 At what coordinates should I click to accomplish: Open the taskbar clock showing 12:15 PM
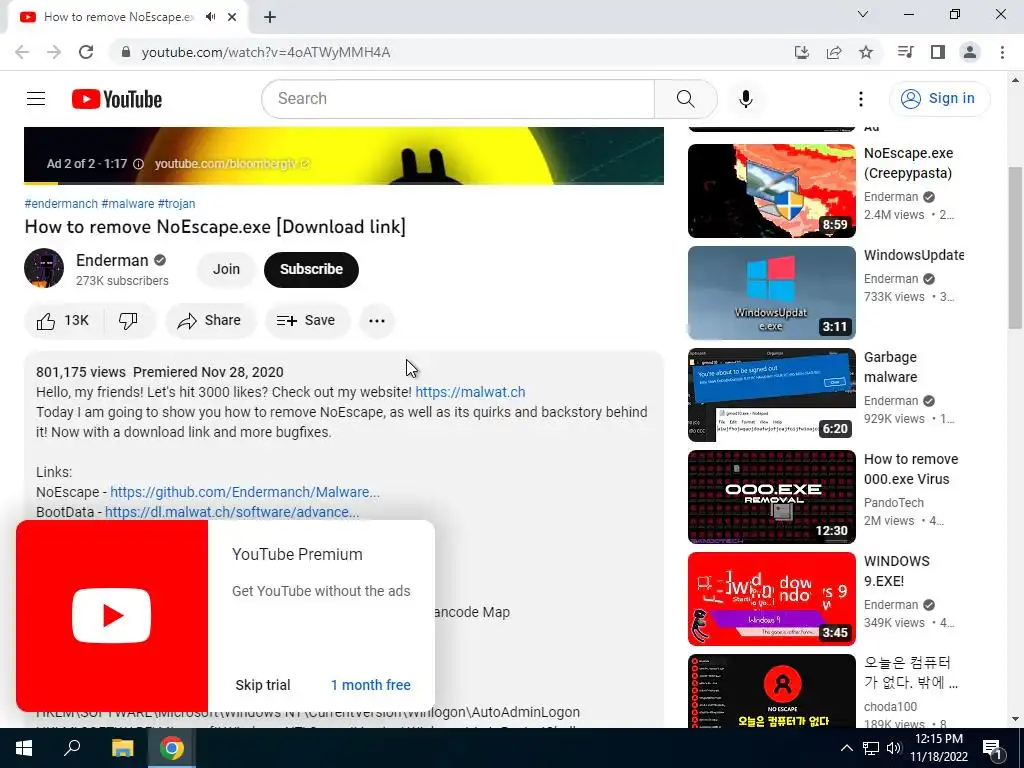[x=939, y=748]
